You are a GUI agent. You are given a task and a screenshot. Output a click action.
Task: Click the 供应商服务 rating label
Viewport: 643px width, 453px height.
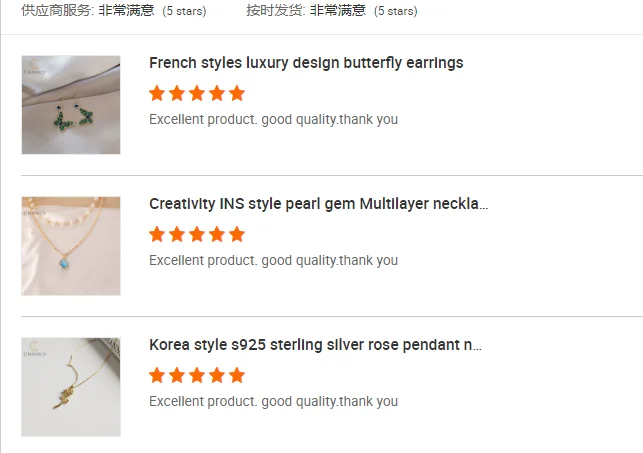[57, 11]
